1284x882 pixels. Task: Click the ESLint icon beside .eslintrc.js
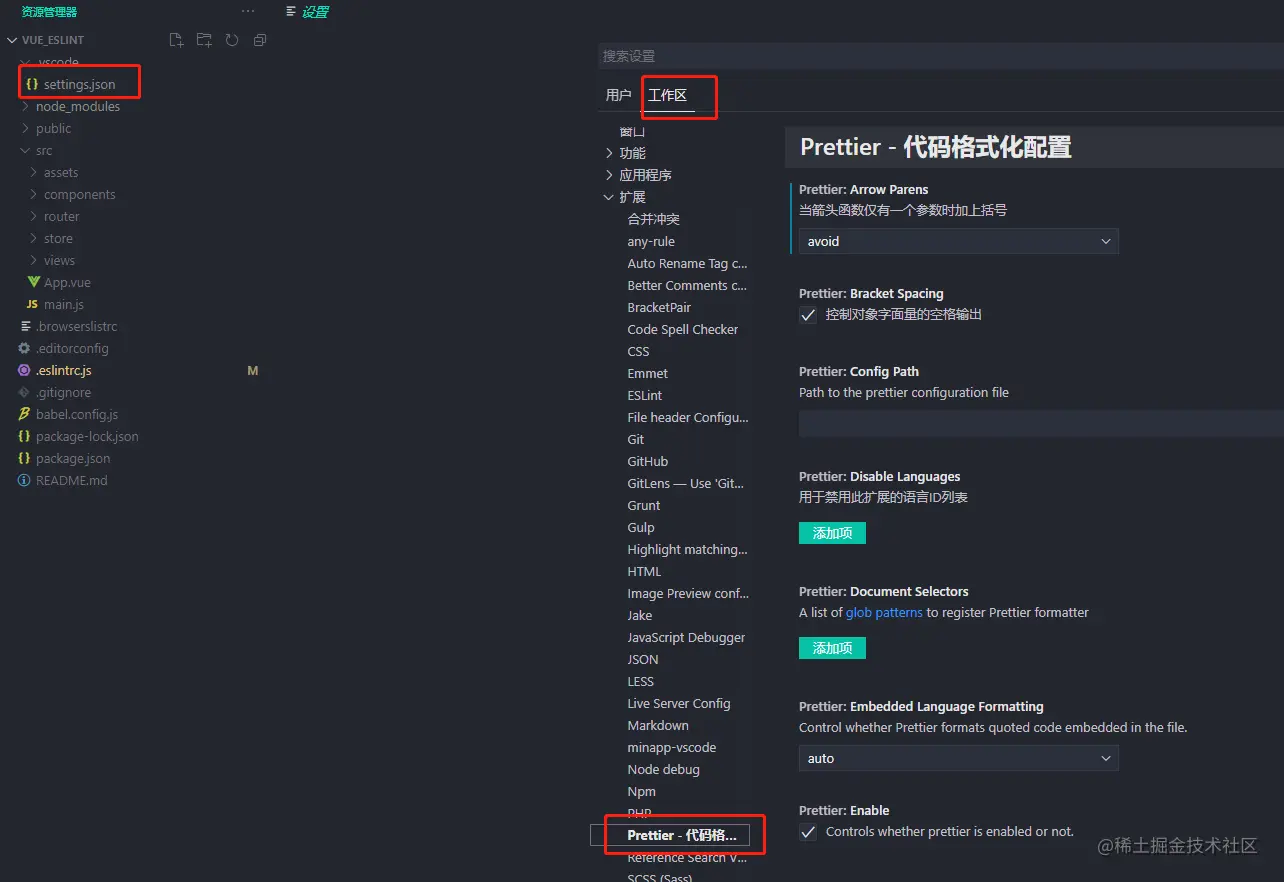(25, 370)
